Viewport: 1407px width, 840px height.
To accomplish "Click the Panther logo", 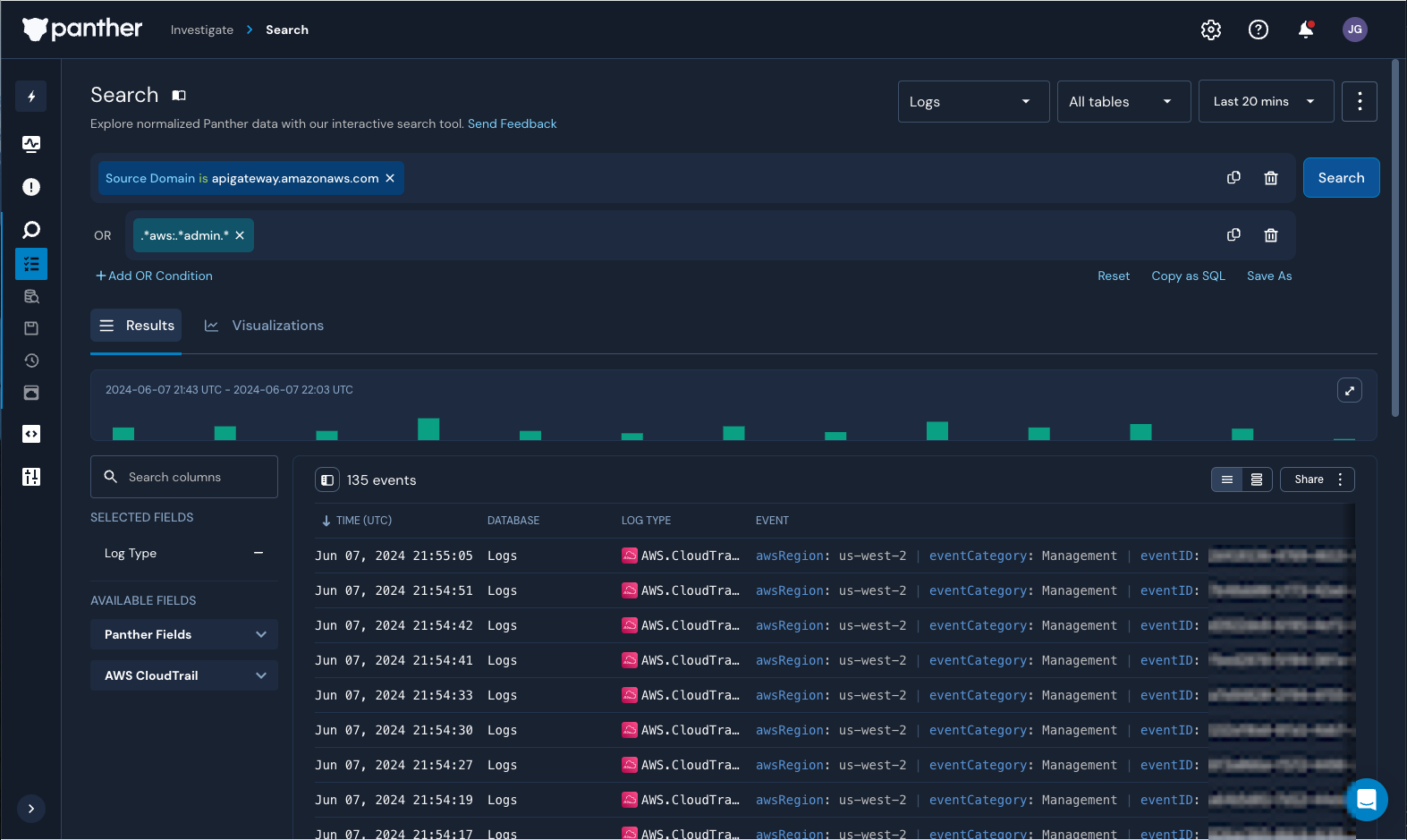I will [x=82, y=30].
